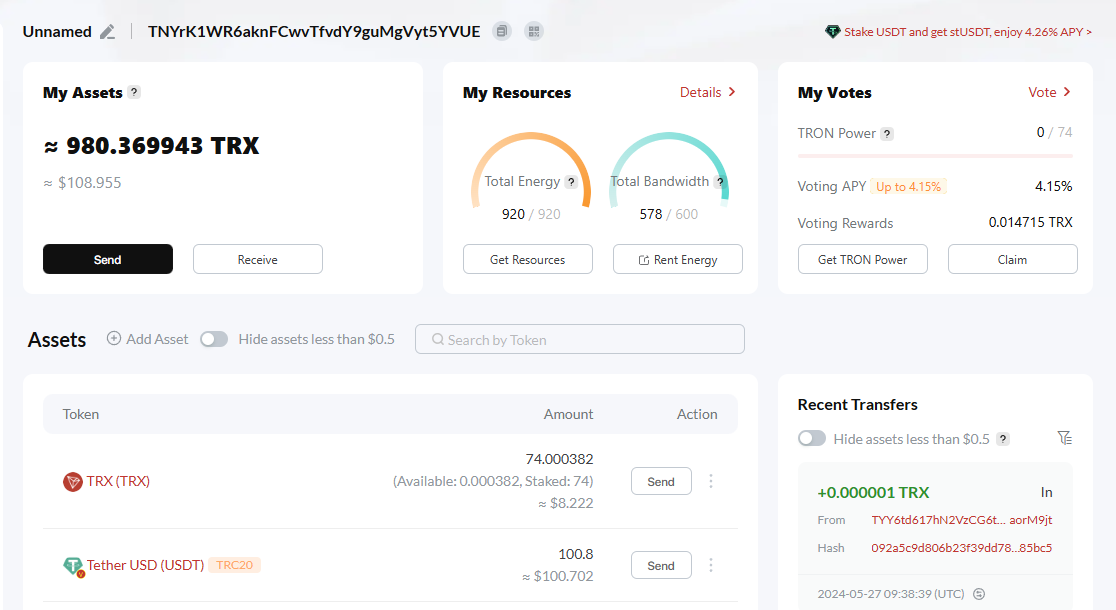Click the Unnamed wallet name
The height and width of the screenshot is (610, 1116).
click(x=57, y=32)
